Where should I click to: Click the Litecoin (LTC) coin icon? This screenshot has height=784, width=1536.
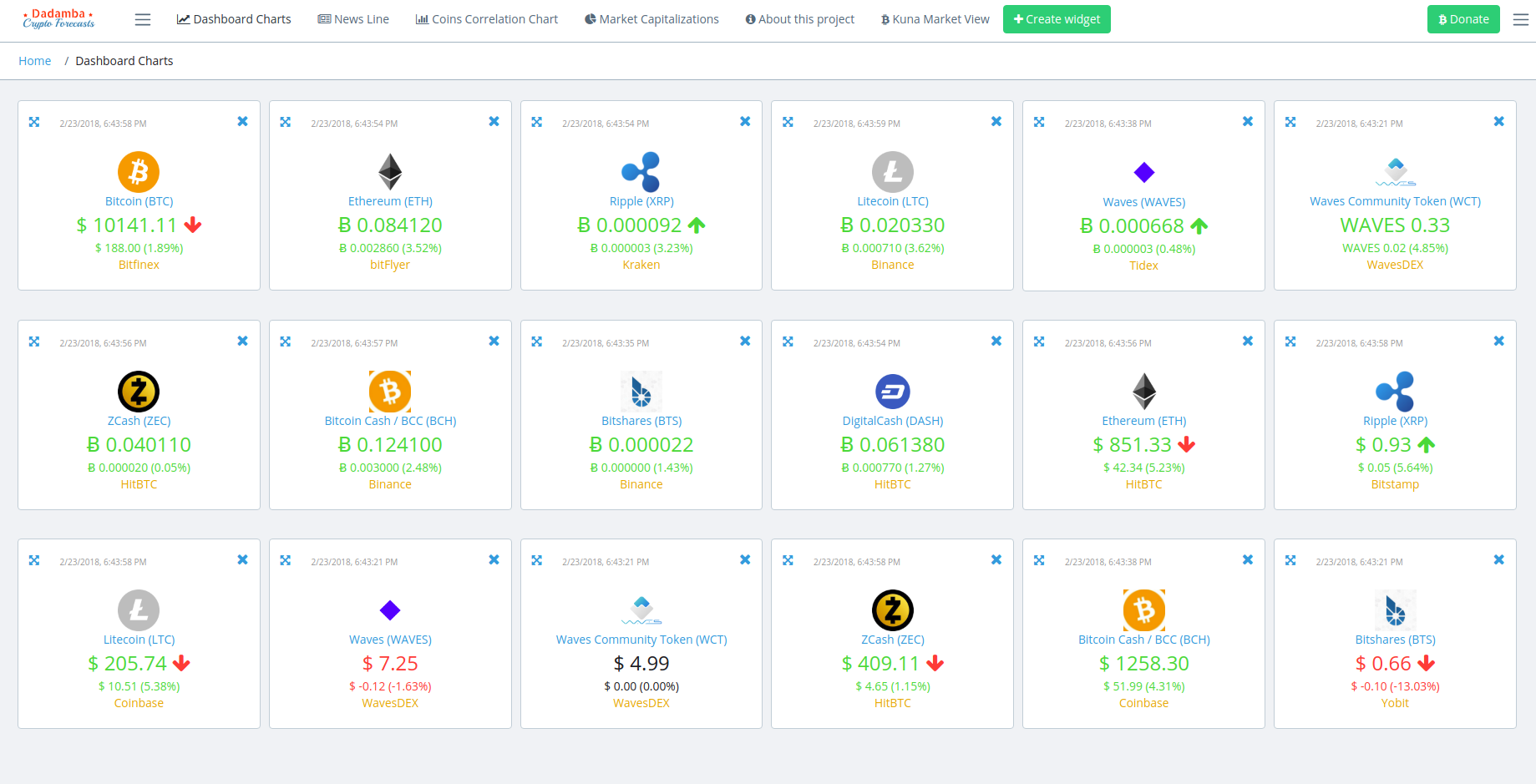(892, 172)
